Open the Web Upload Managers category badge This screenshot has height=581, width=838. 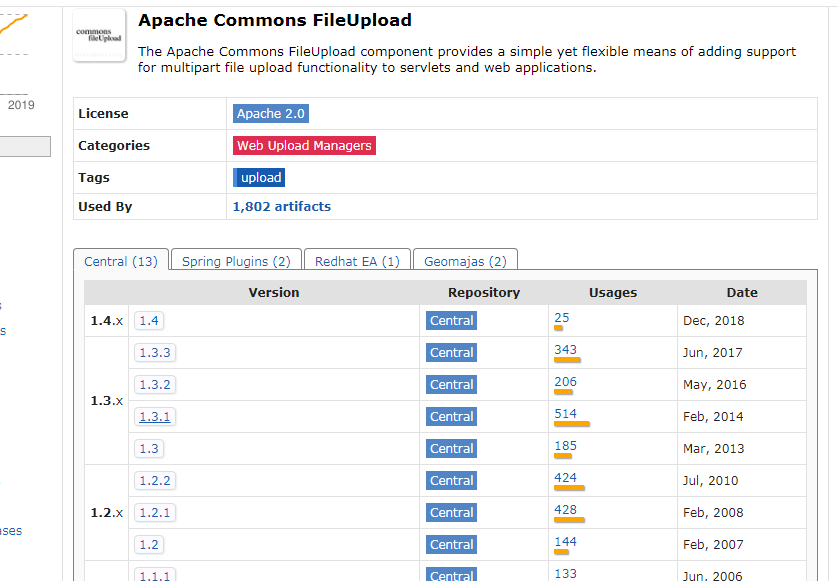[304, 145]
